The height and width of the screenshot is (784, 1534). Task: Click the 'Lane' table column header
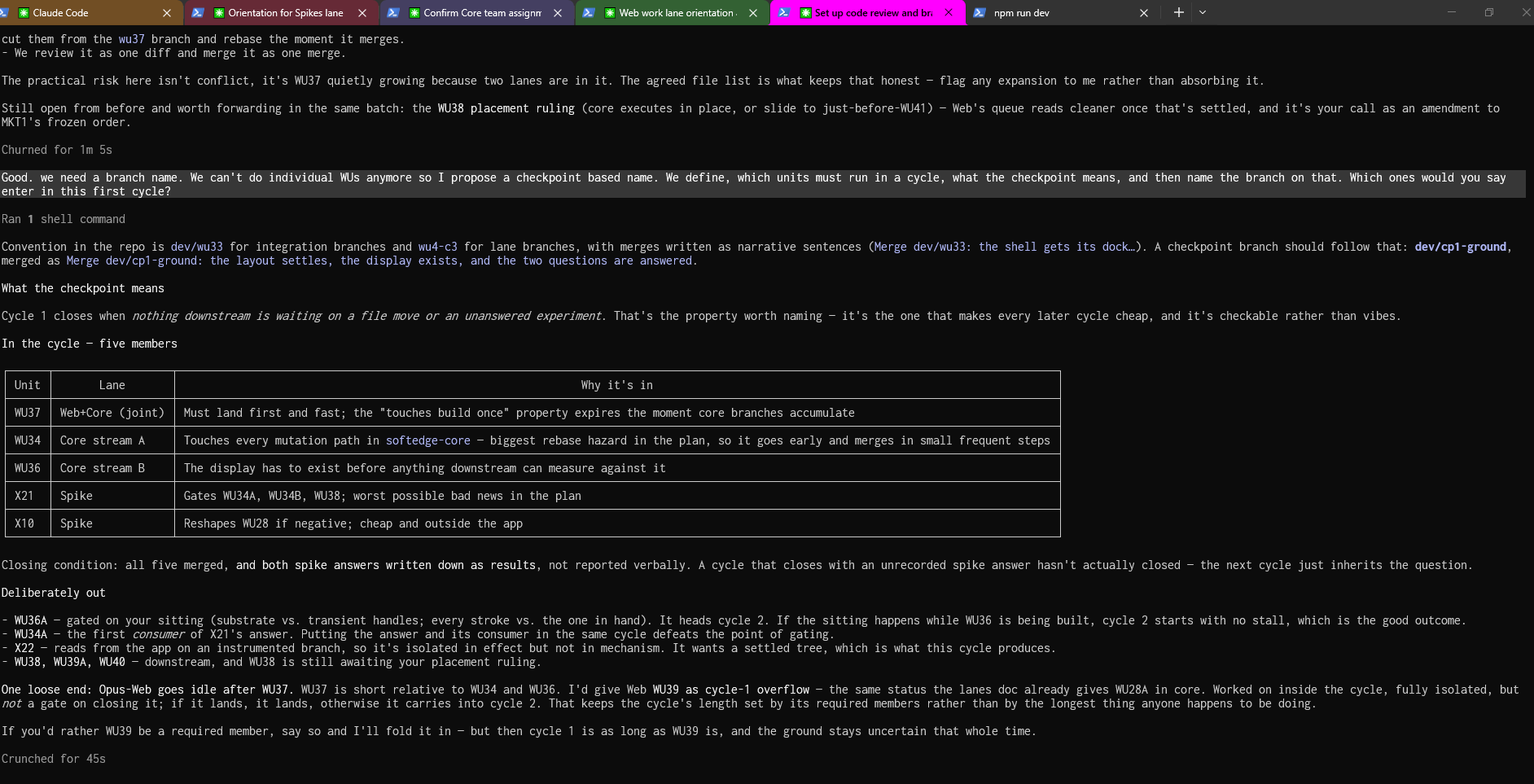[x=112, y=385]
